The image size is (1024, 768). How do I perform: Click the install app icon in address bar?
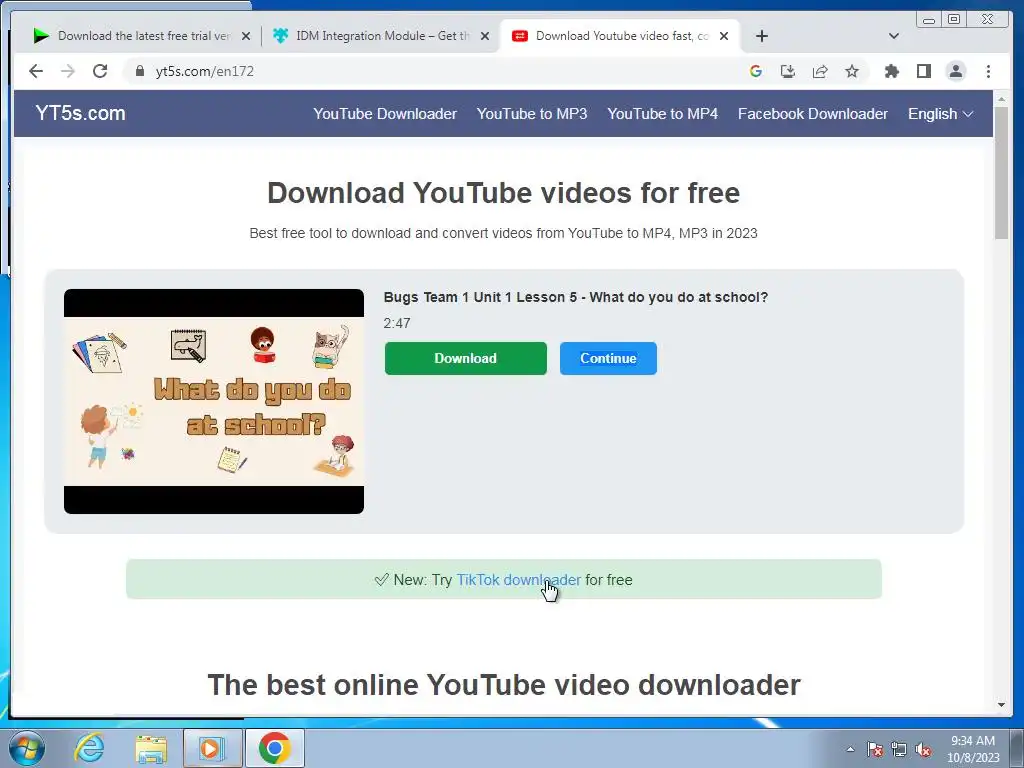coord(788,71)
